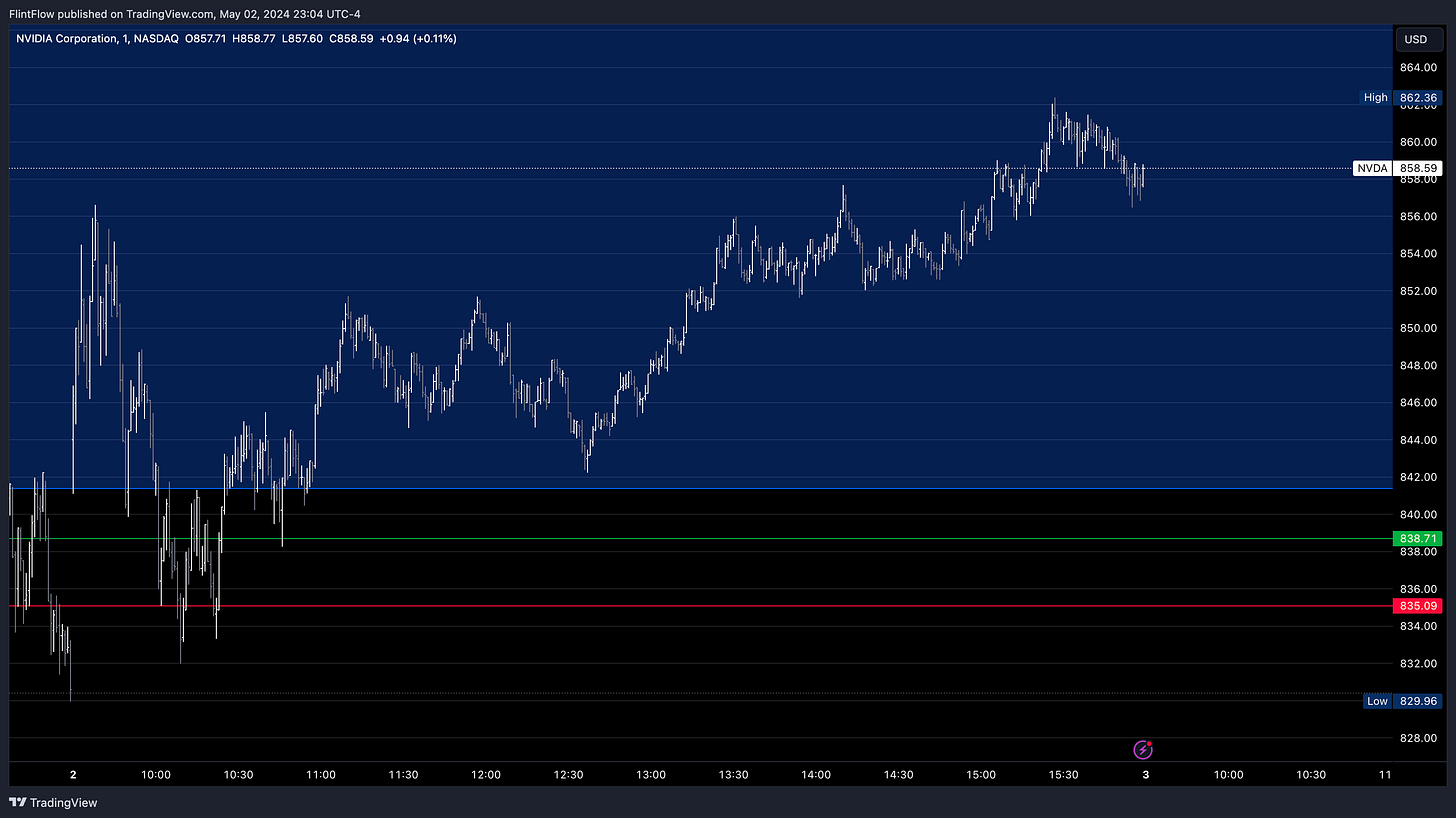This screenshot has width=1456, height=818.
Task: Click the 852.00 price axis label
Action: 1417,291
